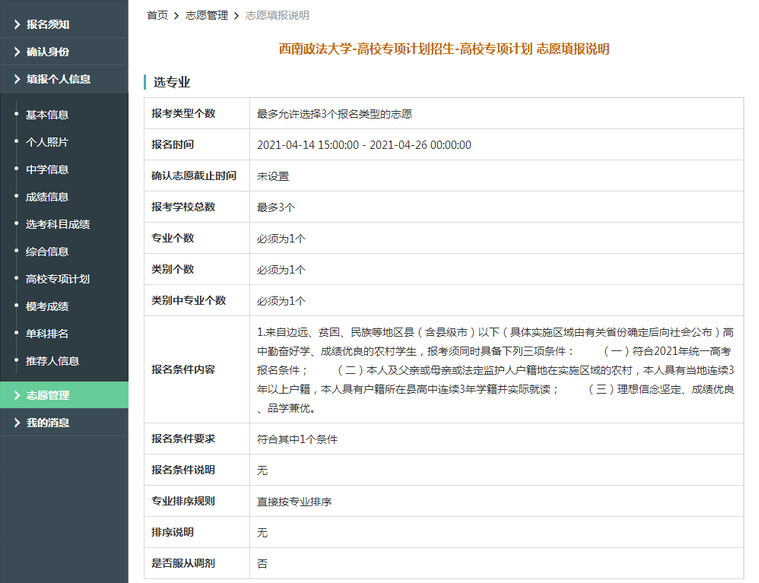The height and width of the screenshot is (583, 759).
Task: Click 无 in the 报名条件说明 row
Action: (262, 470)
